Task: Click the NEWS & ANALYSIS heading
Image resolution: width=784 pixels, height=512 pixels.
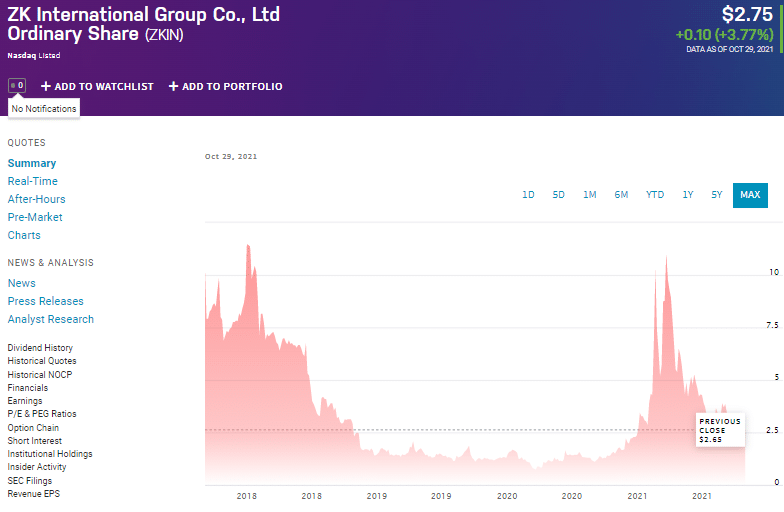Action: click(x=50, y=262)
